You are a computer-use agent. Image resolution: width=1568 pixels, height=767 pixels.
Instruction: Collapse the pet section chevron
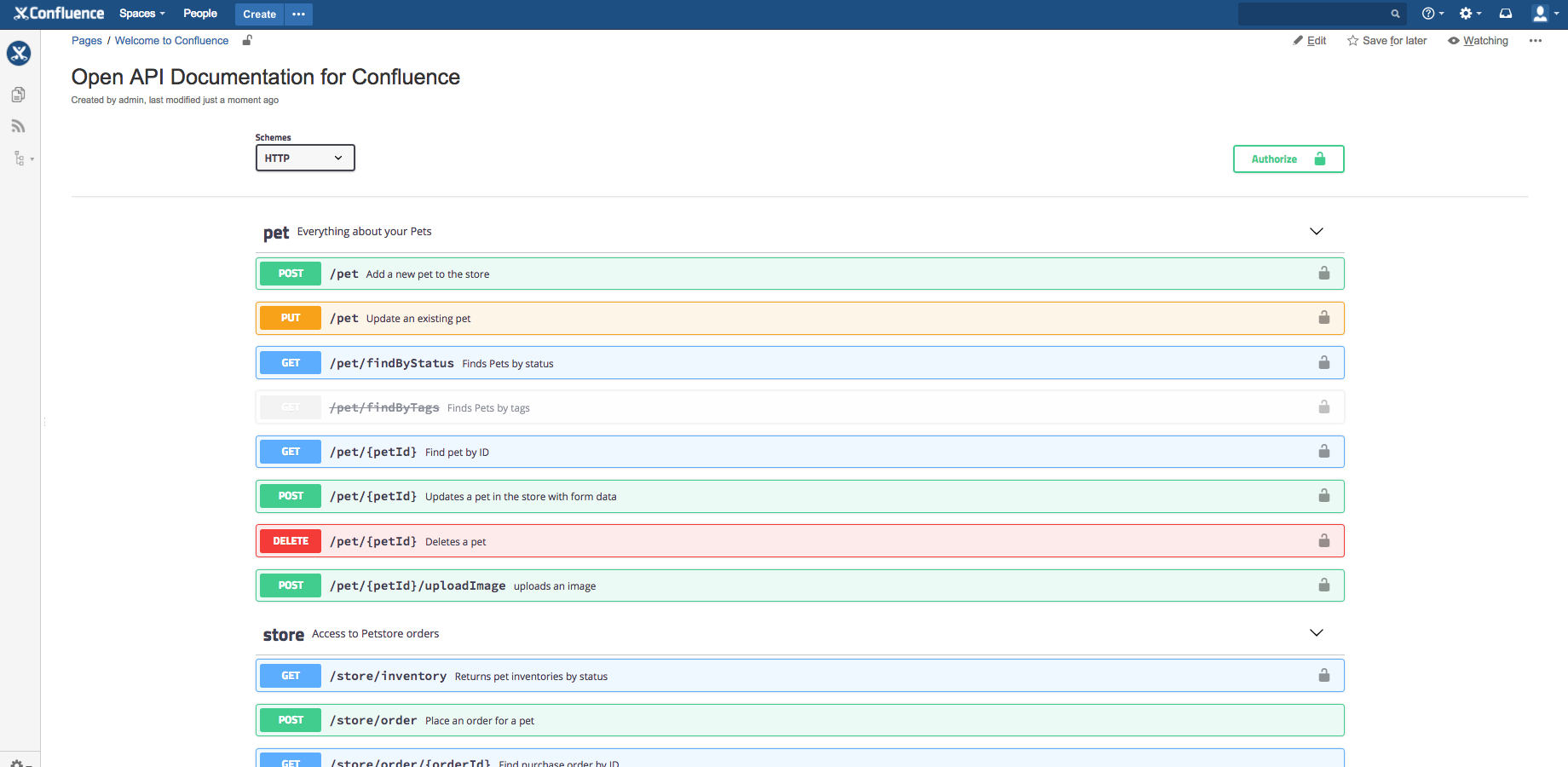[1316, 232]
